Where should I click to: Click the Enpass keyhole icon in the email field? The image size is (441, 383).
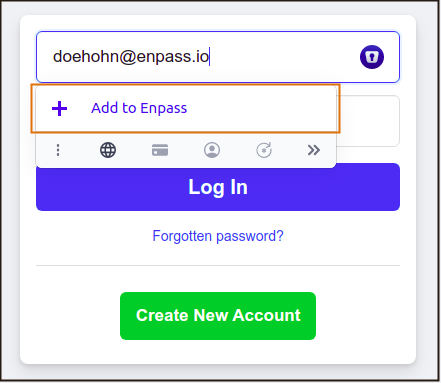tap(372, 57)
